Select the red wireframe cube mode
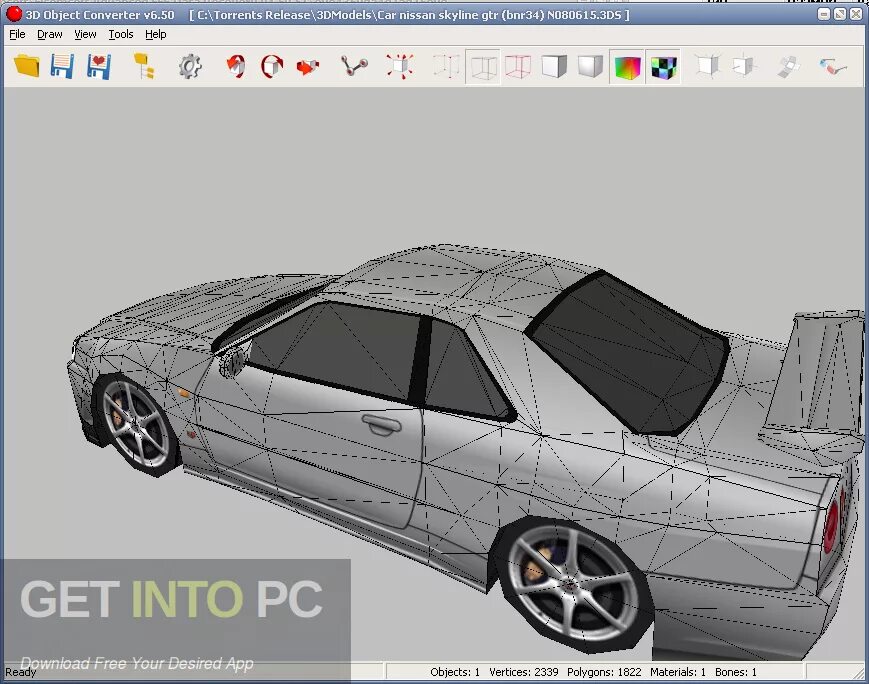Image resolution: width=869 pixels, height=684 pixels. [x=518, y=66]
